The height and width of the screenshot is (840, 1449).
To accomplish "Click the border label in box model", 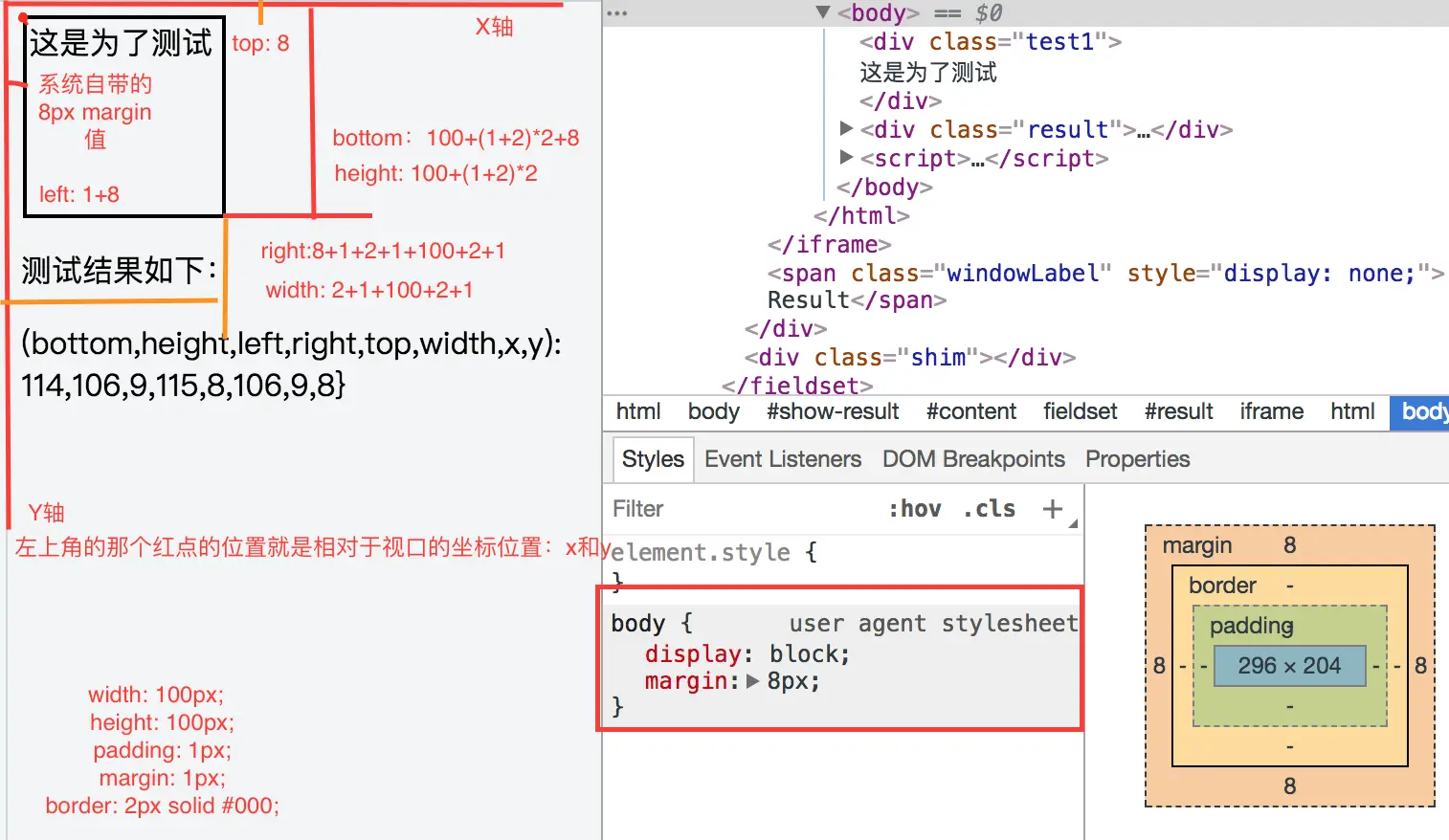I will 1222,586.
